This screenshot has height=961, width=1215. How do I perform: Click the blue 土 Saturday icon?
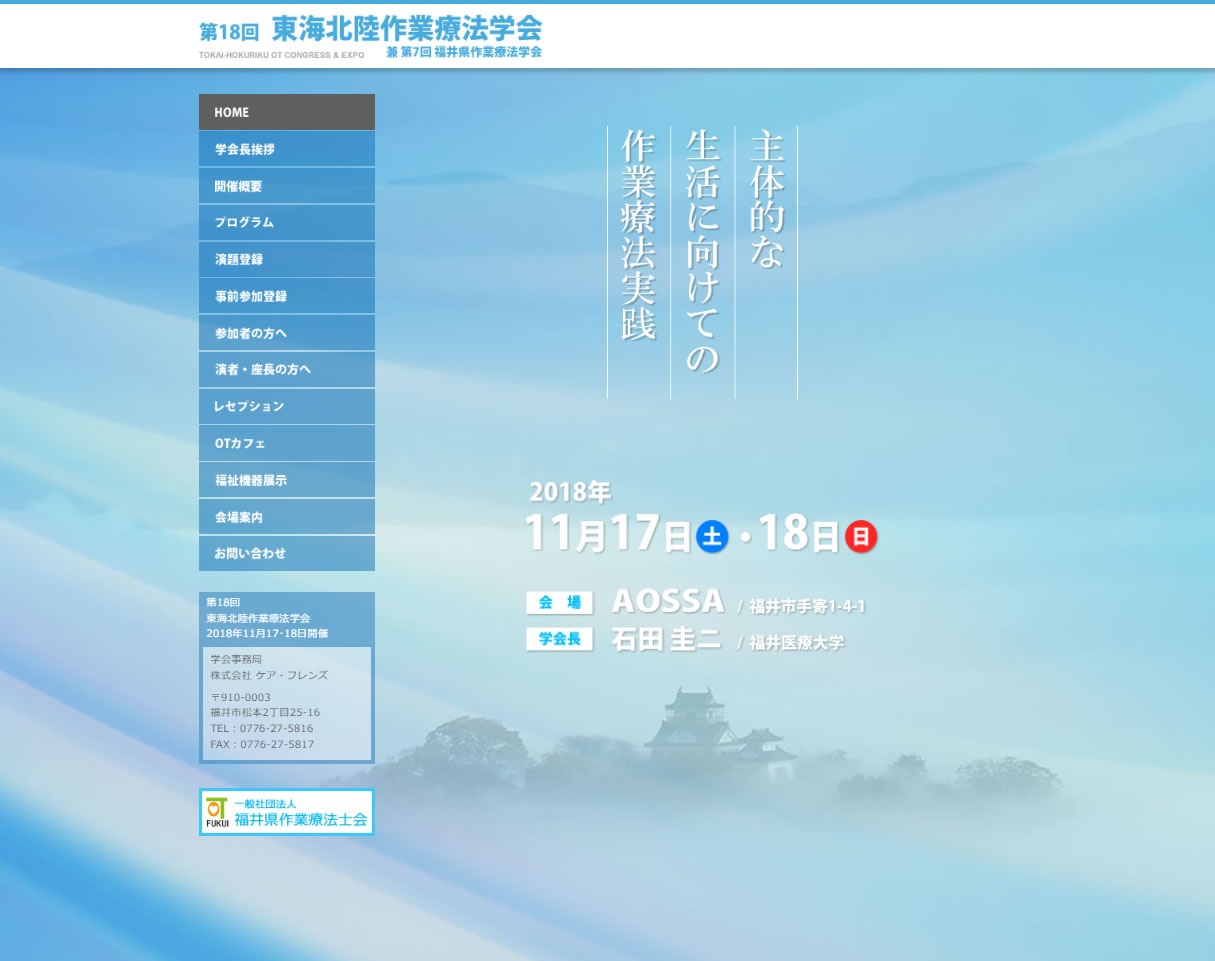712,537
